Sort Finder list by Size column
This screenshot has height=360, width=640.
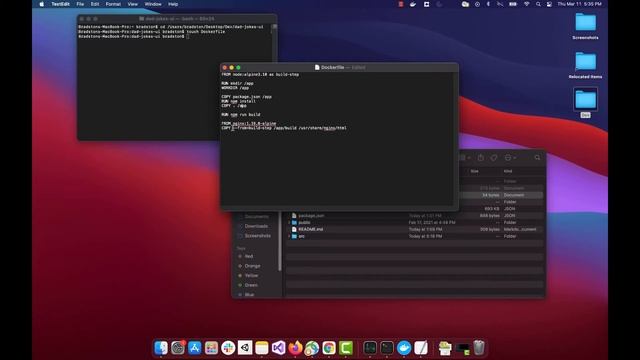[x=474, y=171]
